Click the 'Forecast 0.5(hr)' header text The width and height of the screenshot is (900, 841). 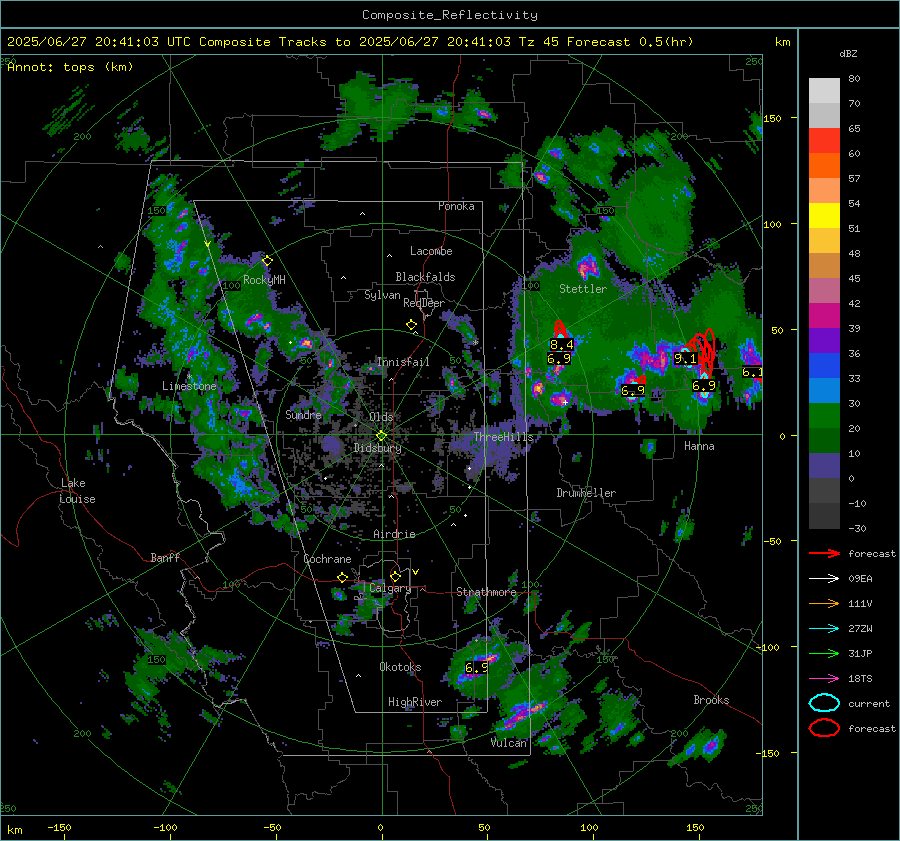(630, 42)
